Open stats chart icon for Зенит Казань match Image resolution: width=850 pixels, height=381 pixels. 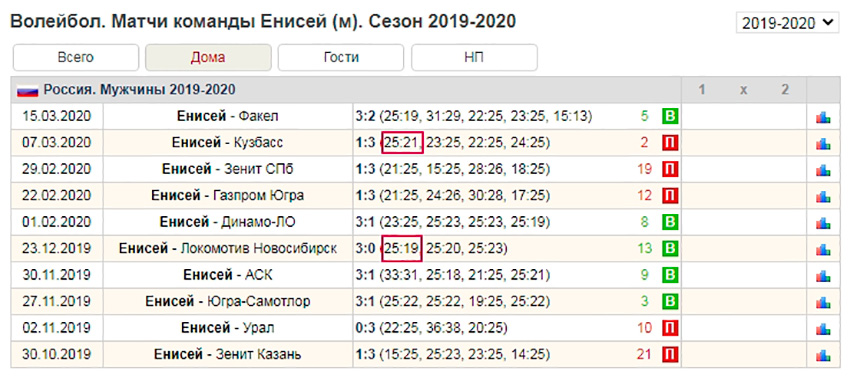pos(823,355)
